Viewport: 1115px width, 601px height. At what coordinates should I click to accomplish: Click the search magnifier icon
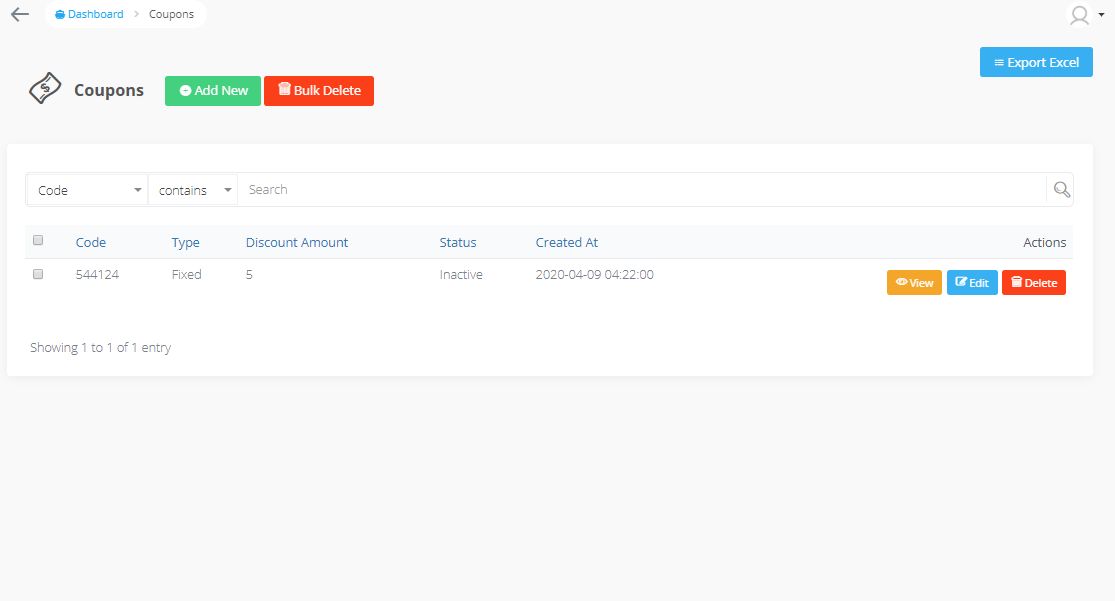[1062, 190]
